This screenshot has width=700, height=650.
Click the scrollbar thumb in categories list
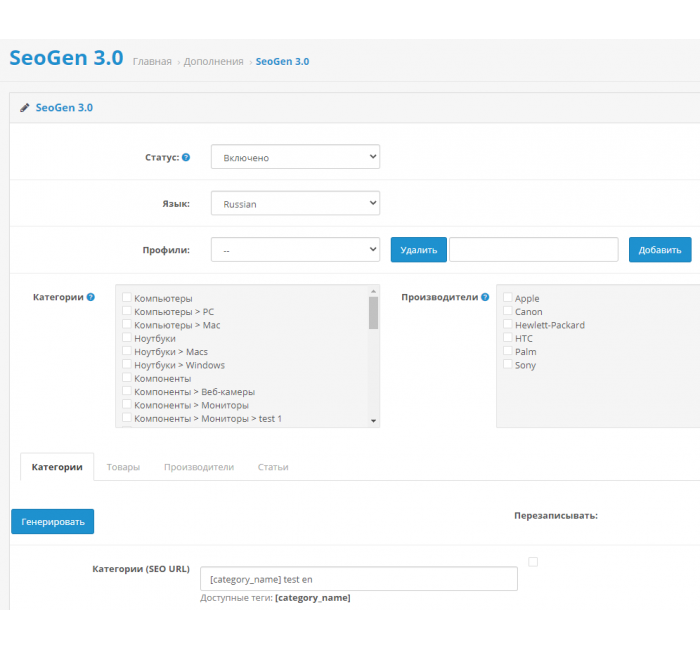pyautogui.click(x=374, y=313)
